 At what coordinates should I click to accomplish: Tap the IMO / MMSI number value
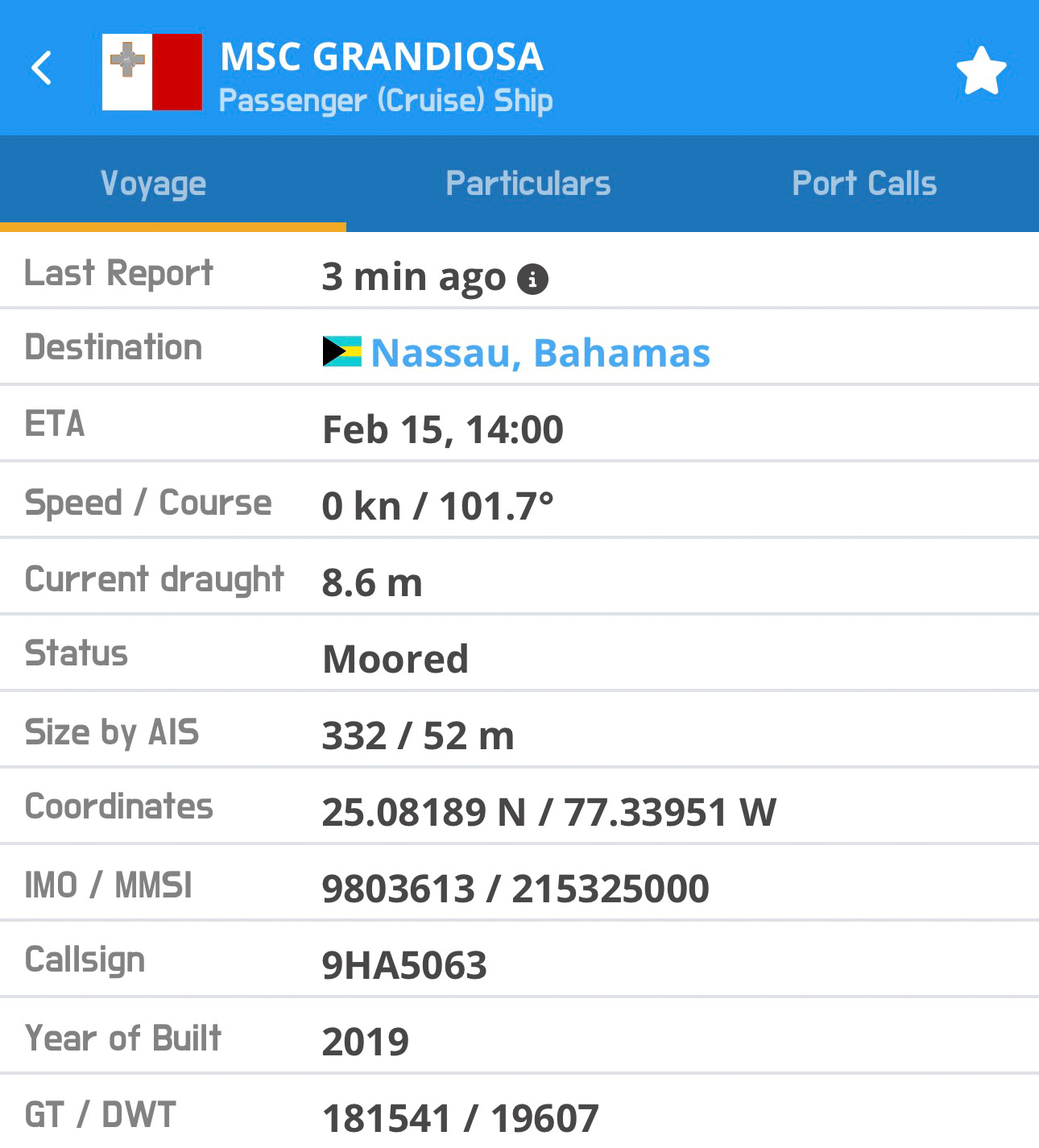click(x=515, y=889)
